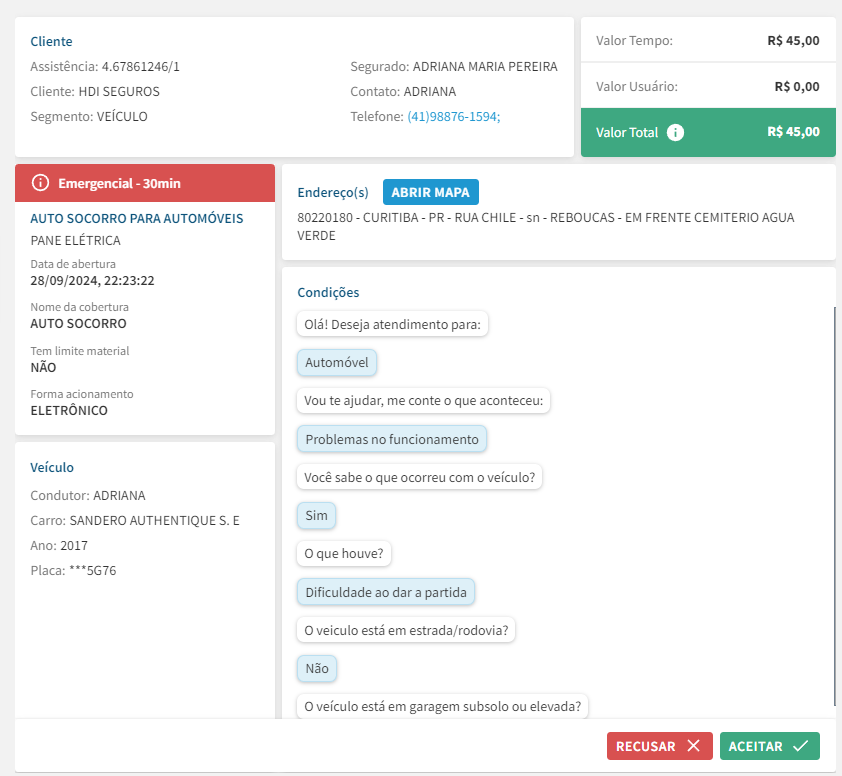842x776 pixels.
Task: Click the checkmark icon on ACEITAR button
Action: coord(800,746)
